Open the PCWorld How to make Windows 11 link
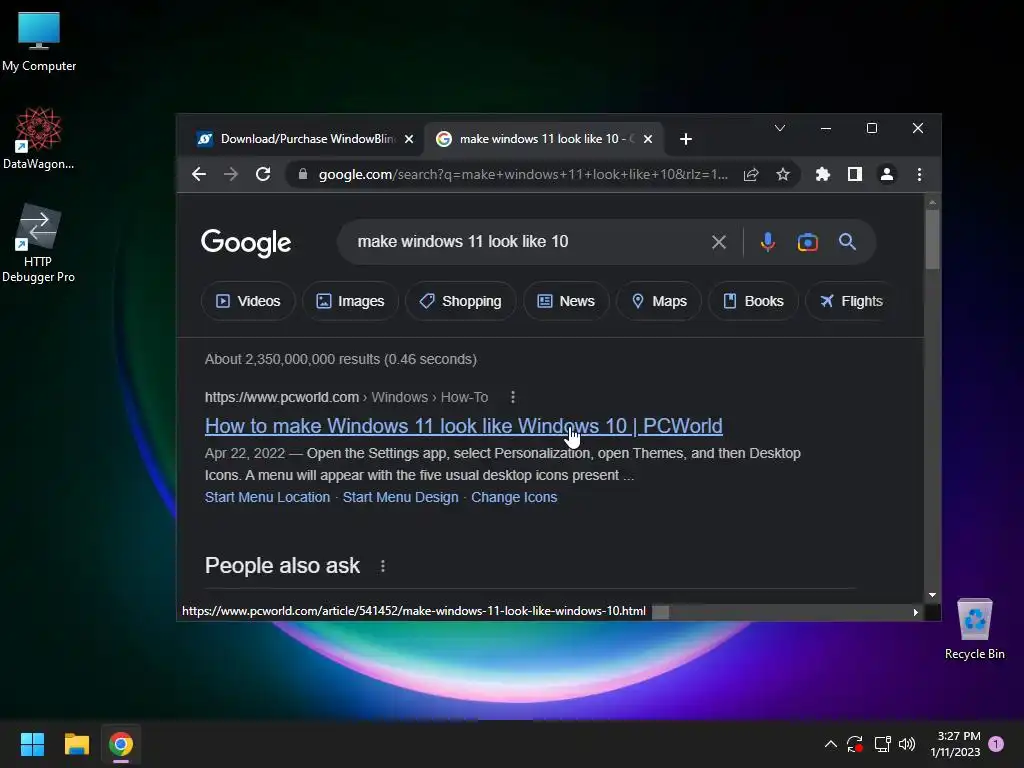This screenshot has width=1024, height=768. 464,426
